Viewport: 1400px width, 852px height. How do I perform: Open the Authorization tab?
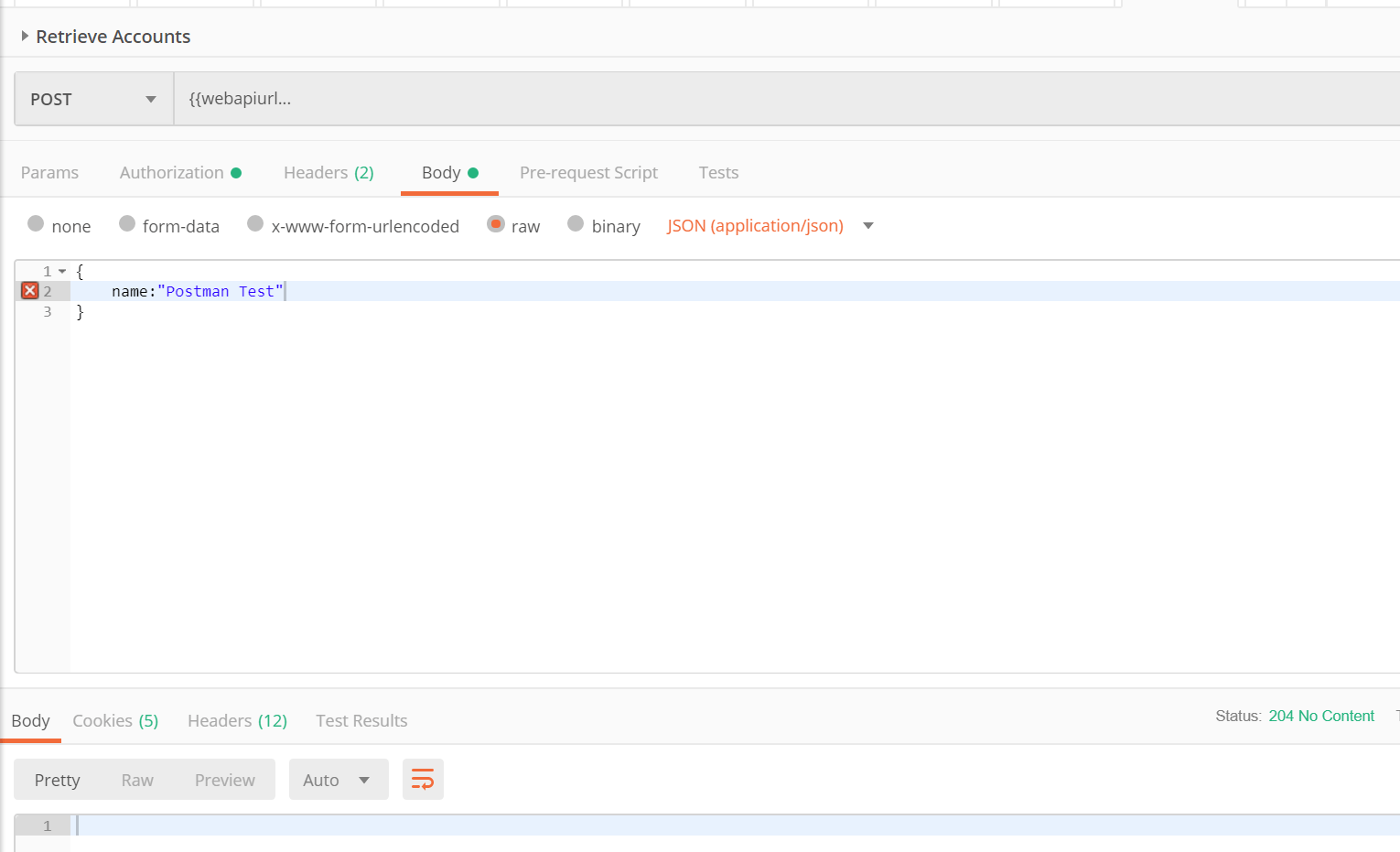172,173
